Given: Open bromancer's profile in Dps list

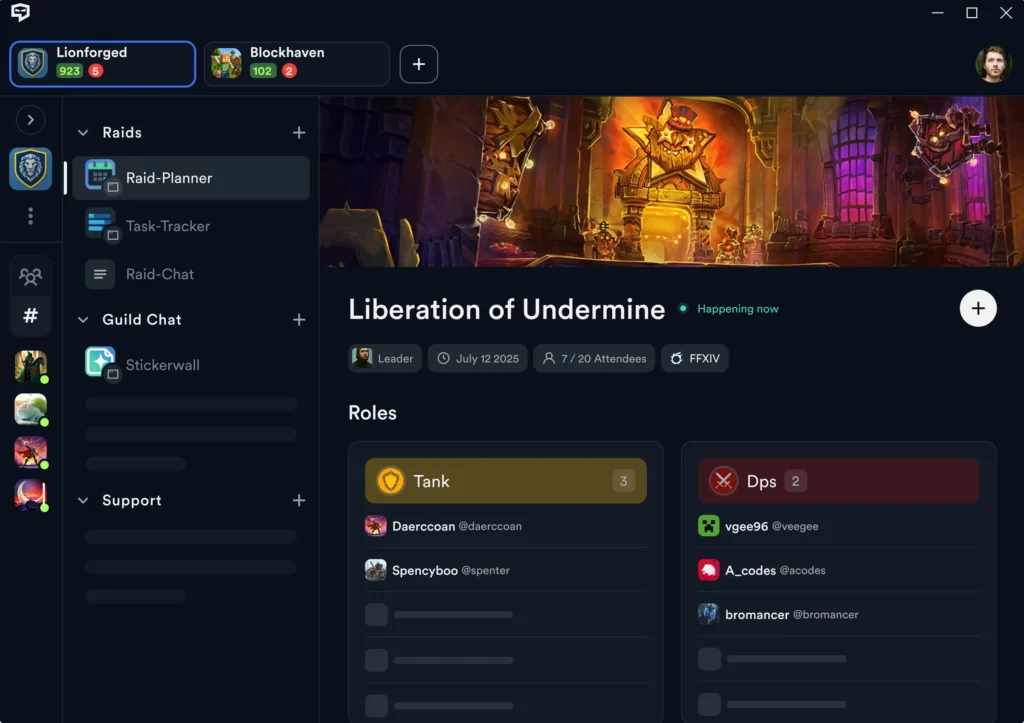Looking at the screenshot, I should pos(839,615).
